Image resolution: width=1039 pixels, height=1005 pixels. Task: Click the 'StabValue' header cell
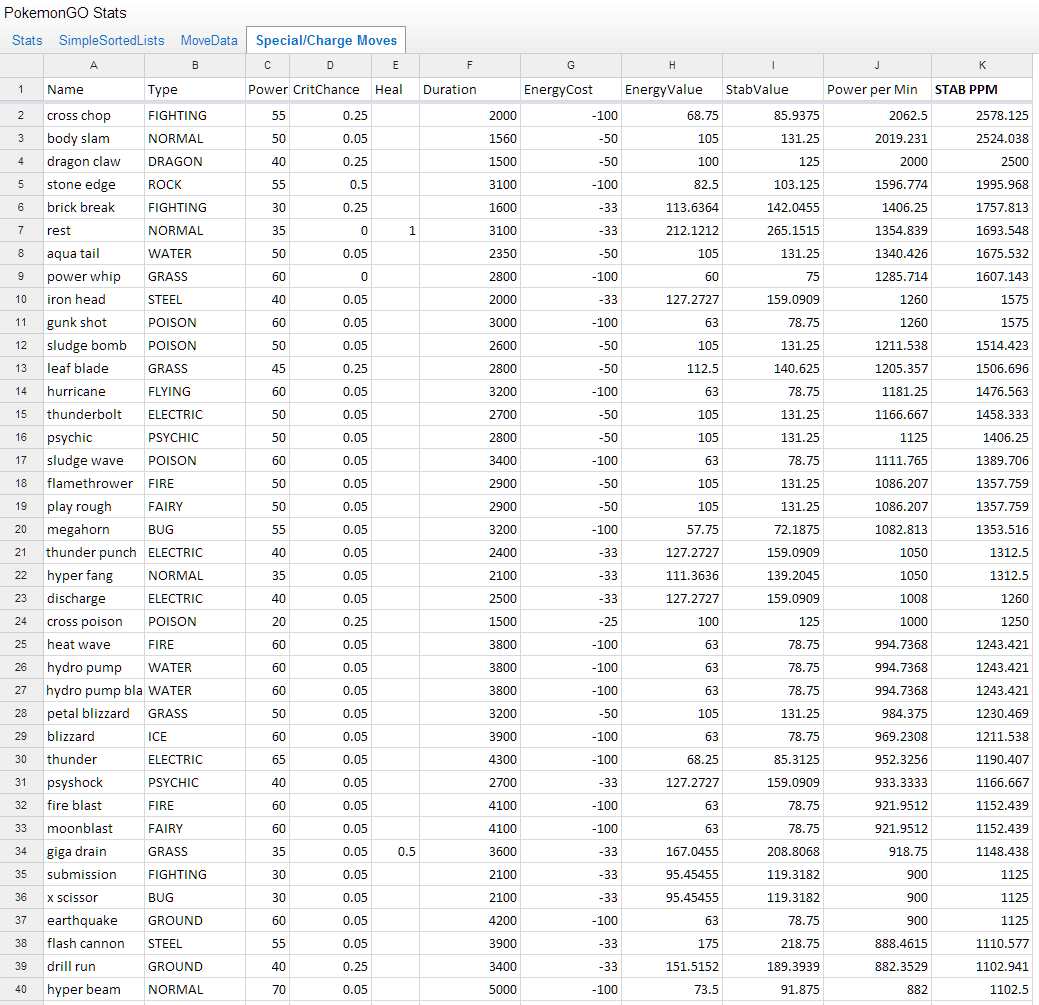[x=773, y=89]
